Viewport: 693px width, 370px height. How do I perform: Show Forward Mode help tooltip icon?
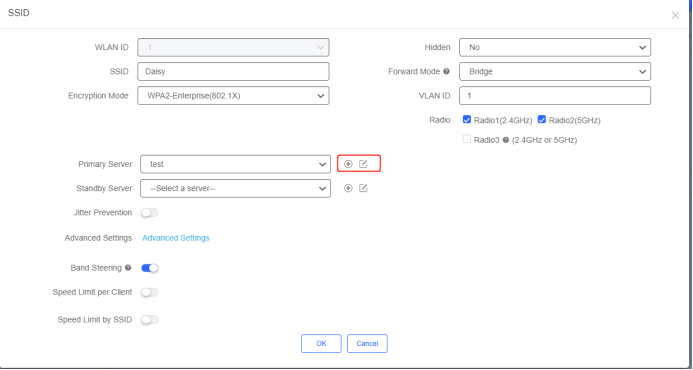[446, 71]
